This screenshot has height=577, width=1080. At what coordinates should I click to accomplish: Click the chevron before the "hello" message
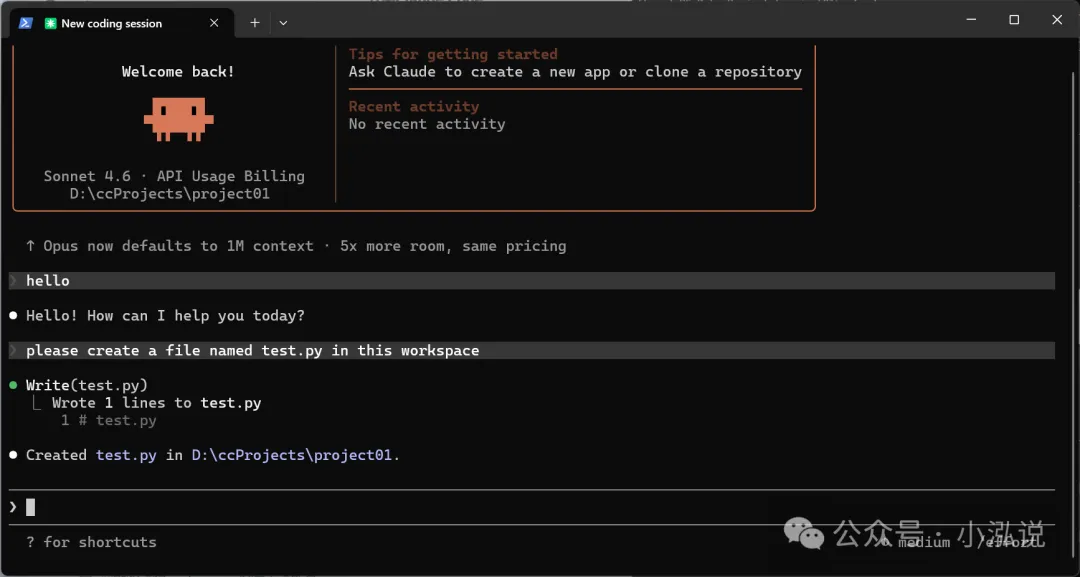coord(13,281)
